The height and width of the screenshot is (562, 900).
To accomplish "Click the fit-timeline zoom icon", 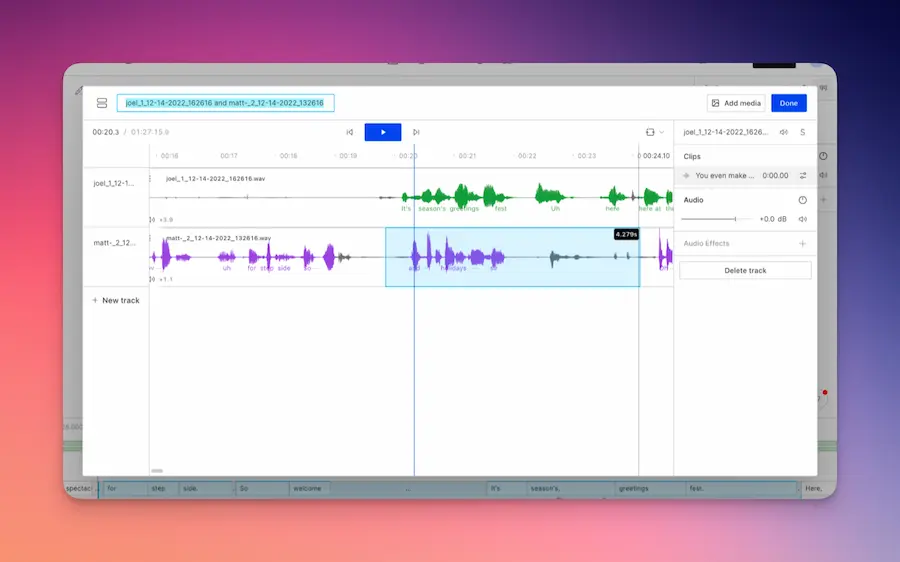I will pyautogui.click(x=650, y=132).
